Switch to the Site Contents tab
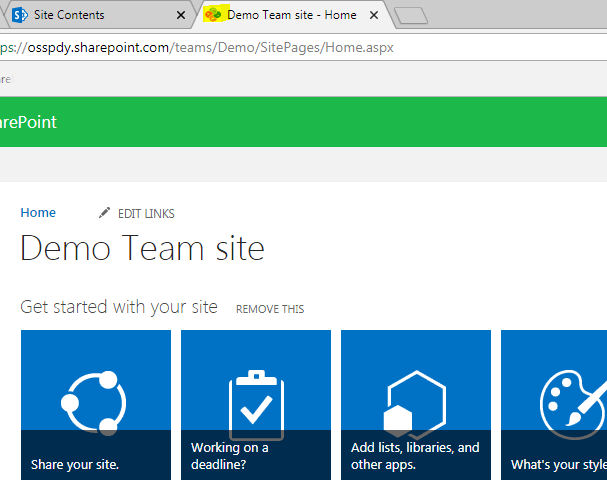The width and height of the screenshot is (607, 490). [99, 15]
